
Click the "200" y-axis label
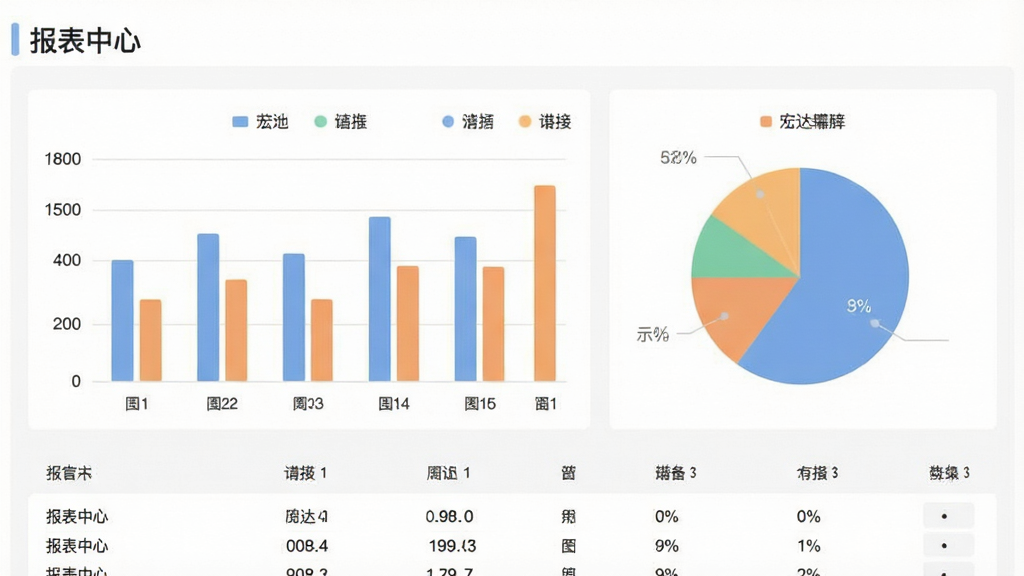click(67, 324)
